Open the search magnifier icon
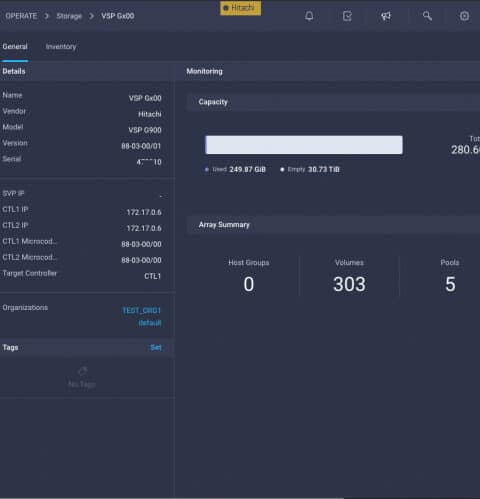 [427, 16]
